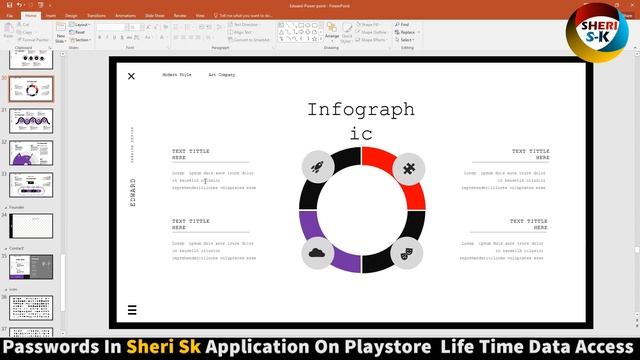Click the hamburger menu icon on the slide
Screen dimensions: 640x360
132,310
